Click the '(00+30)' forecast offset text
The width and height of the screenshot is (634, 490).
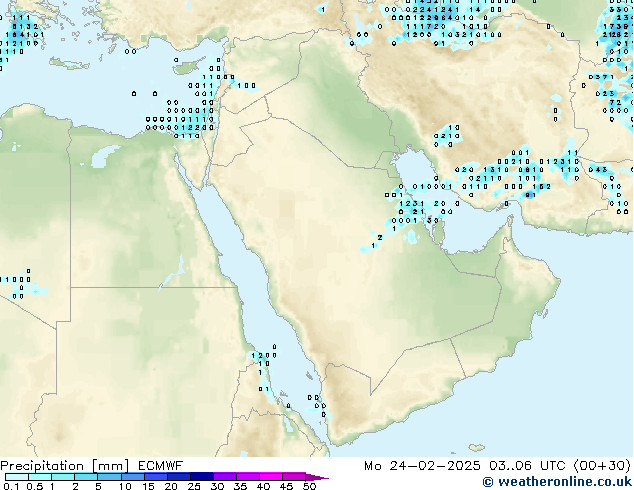(x=602, y=466)
